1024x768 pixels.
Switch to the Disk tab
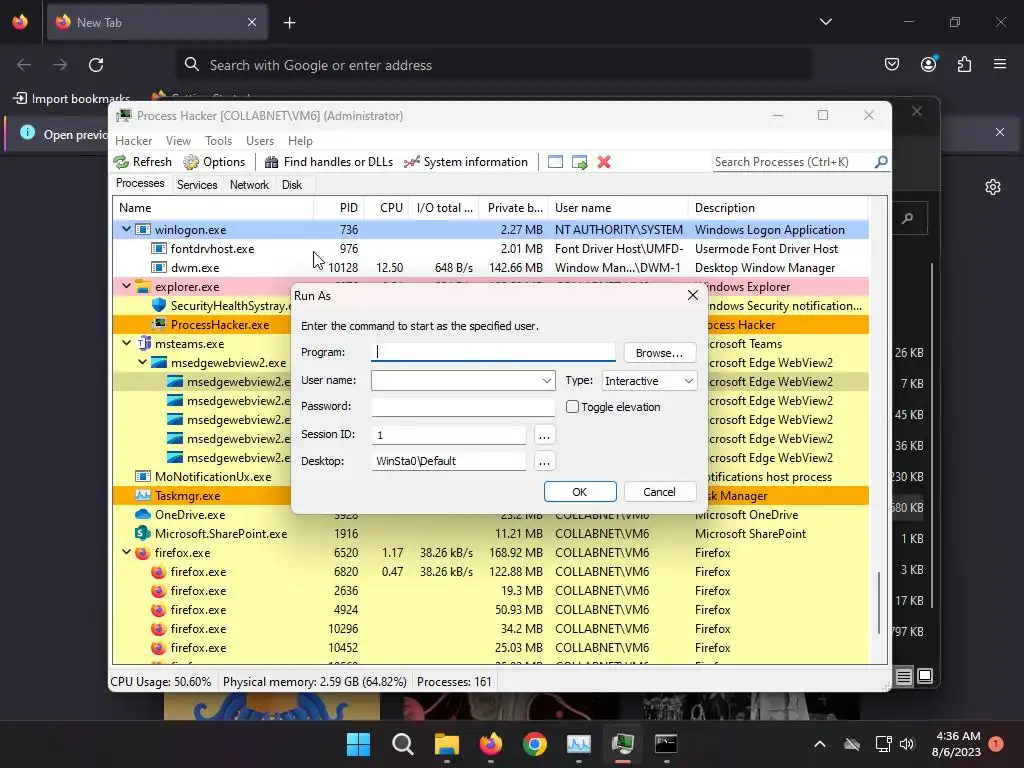[291, 185]
